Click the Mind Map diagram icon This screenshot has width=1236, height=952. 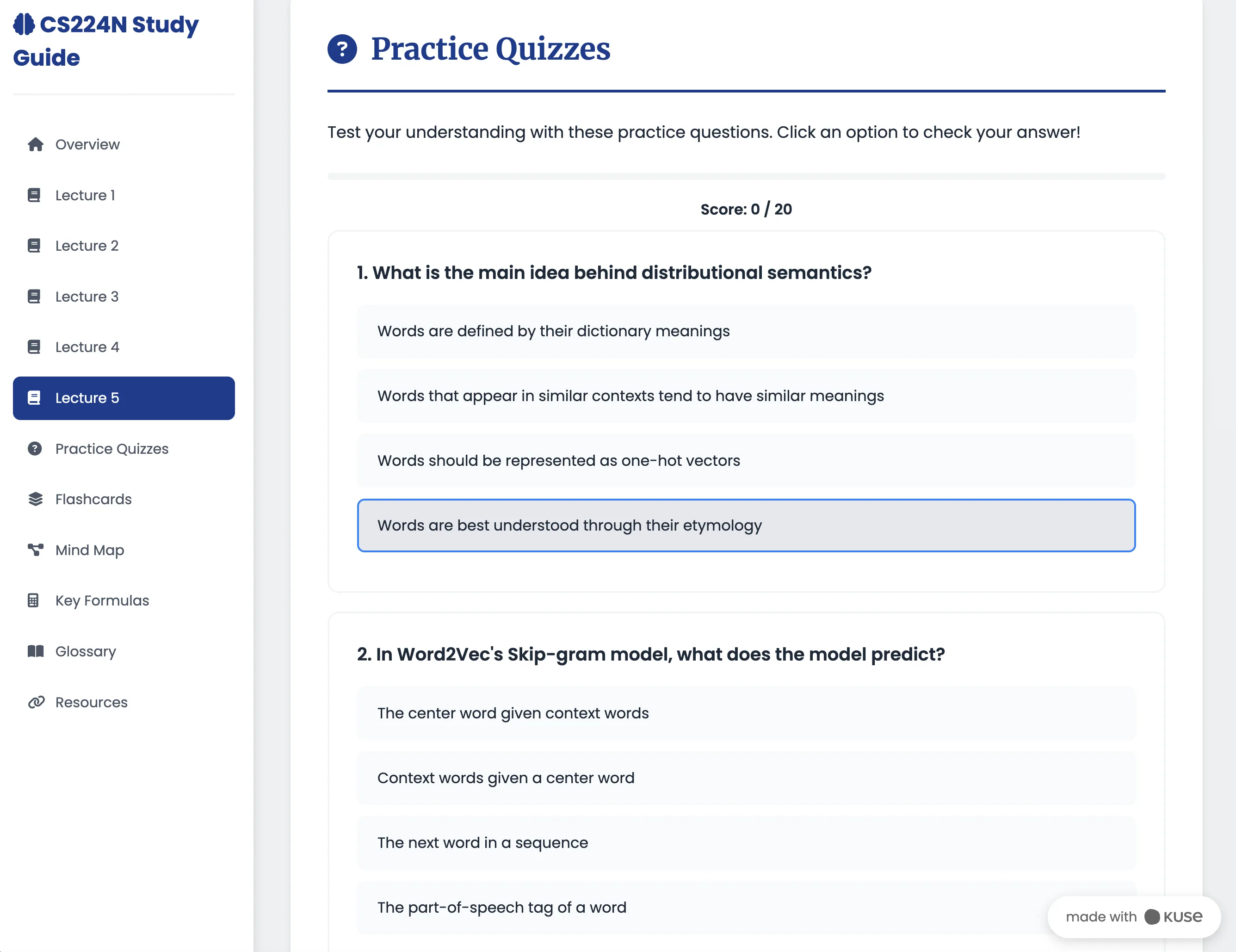(36, 550)
